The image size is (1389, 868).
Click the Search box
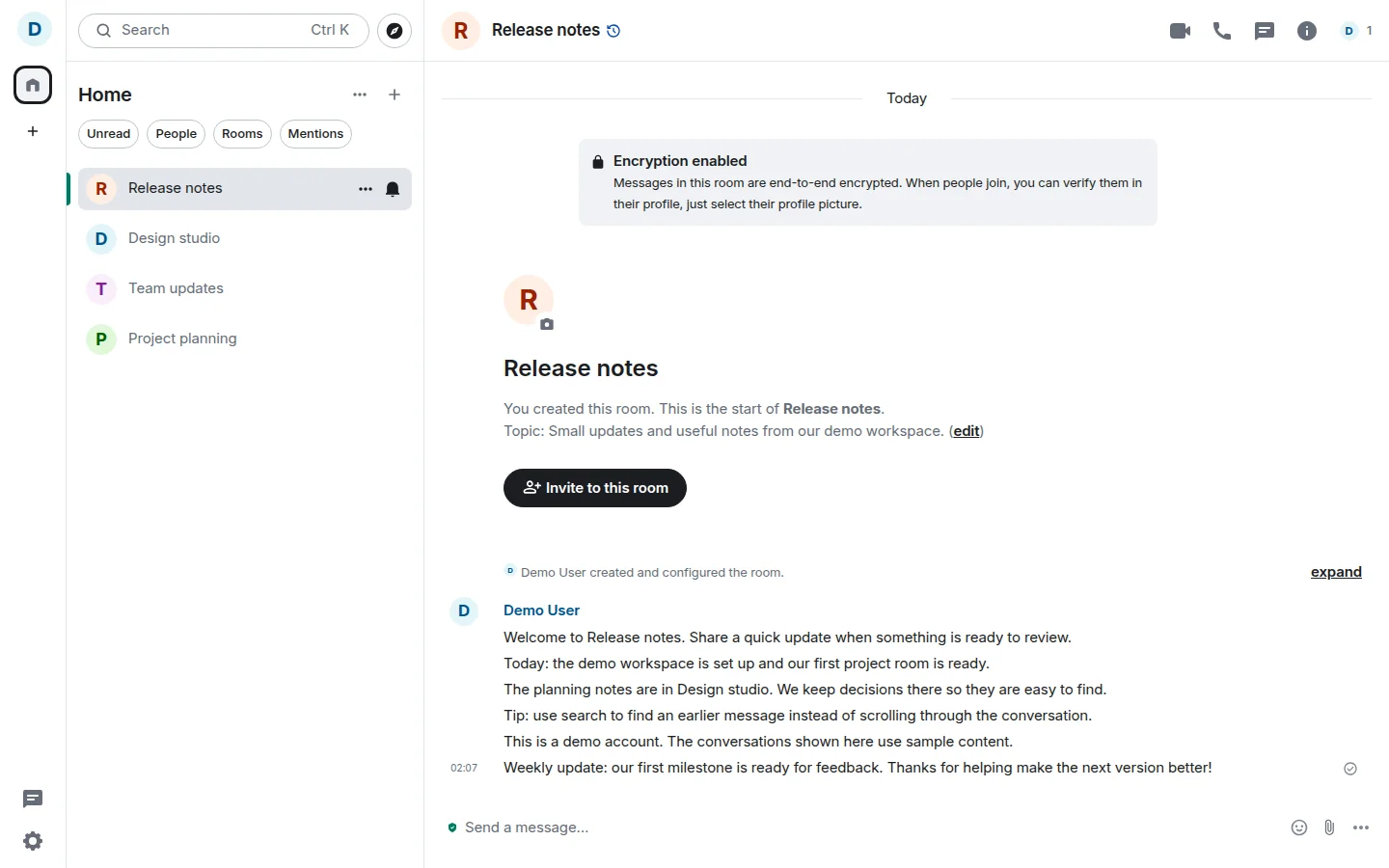tap(224, 31)
